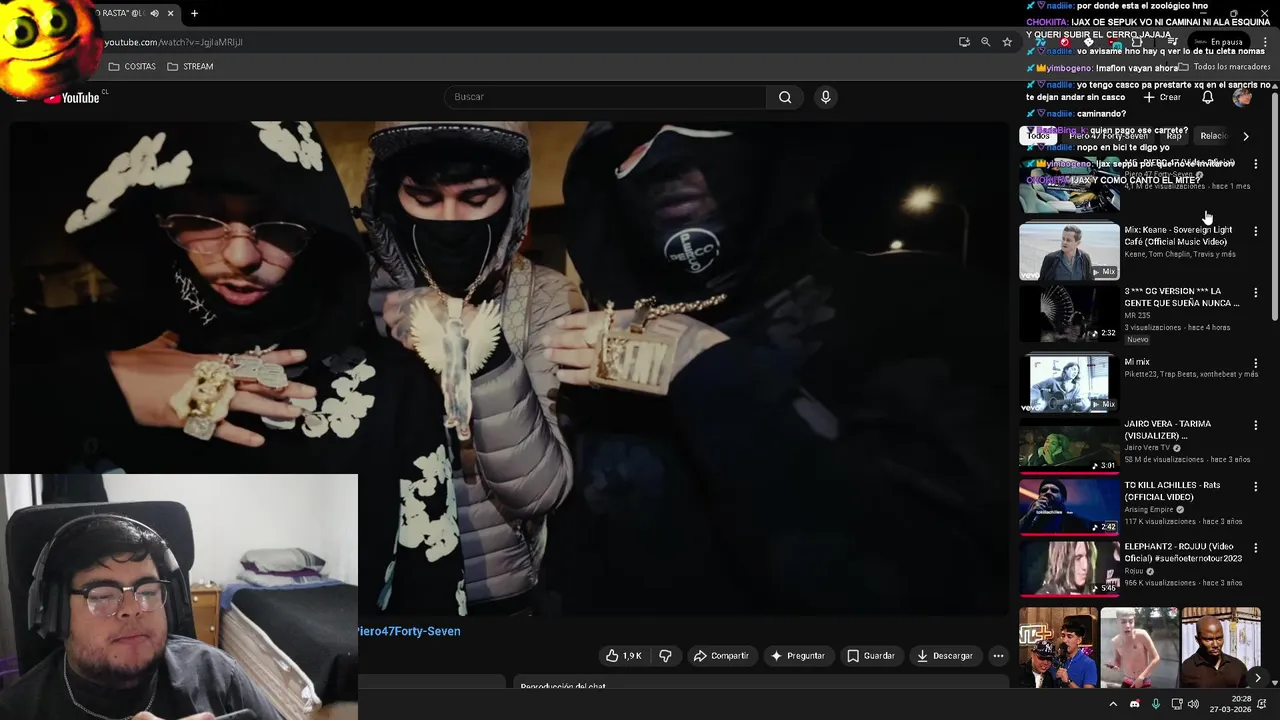Viewport: 1280px width, 720px height.
Task: Open volume tray icon
Action: click(x=1193, y=704)
